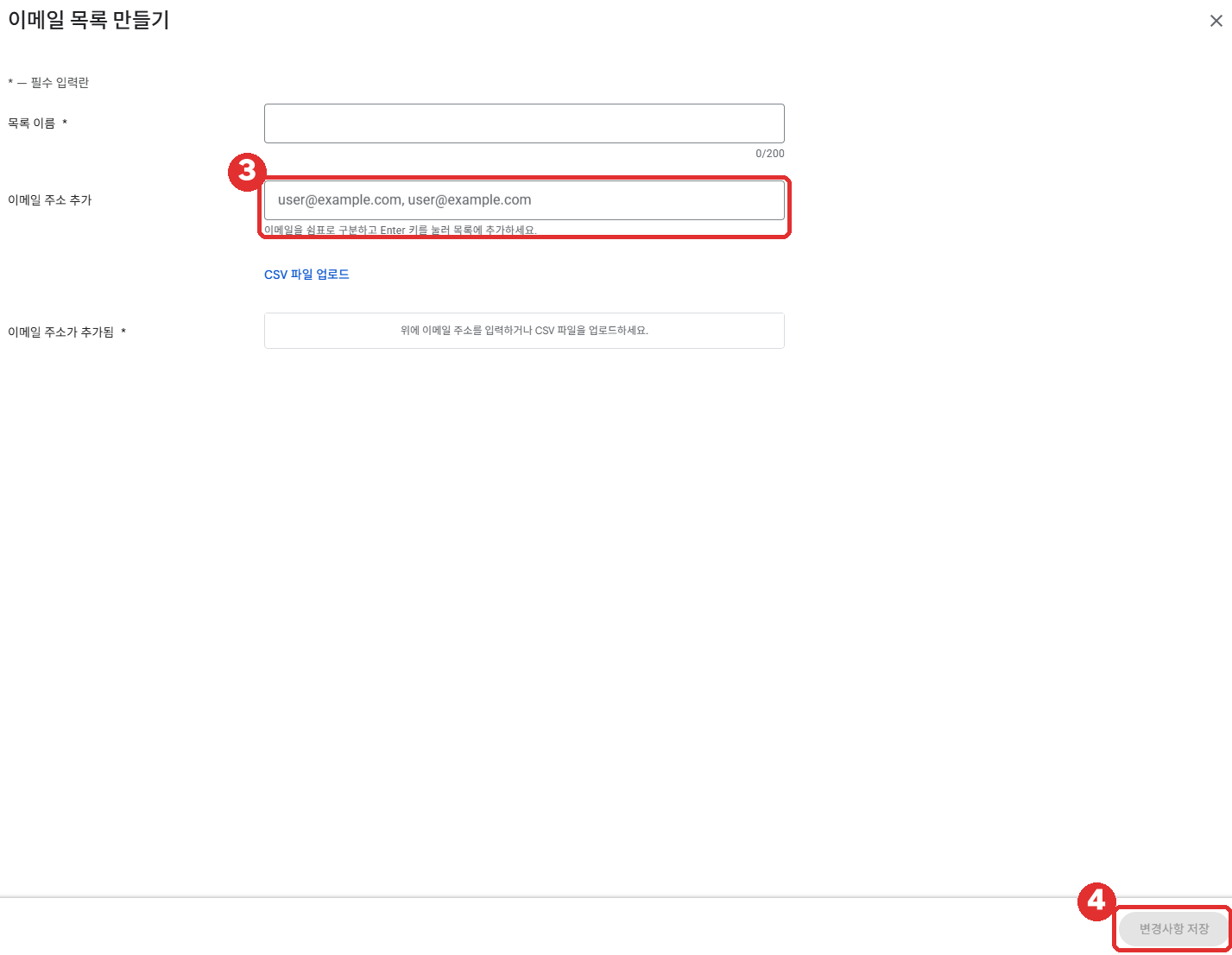
Task: Click the 이메일 주소가 추가됨 label
Action: point(60,332)
